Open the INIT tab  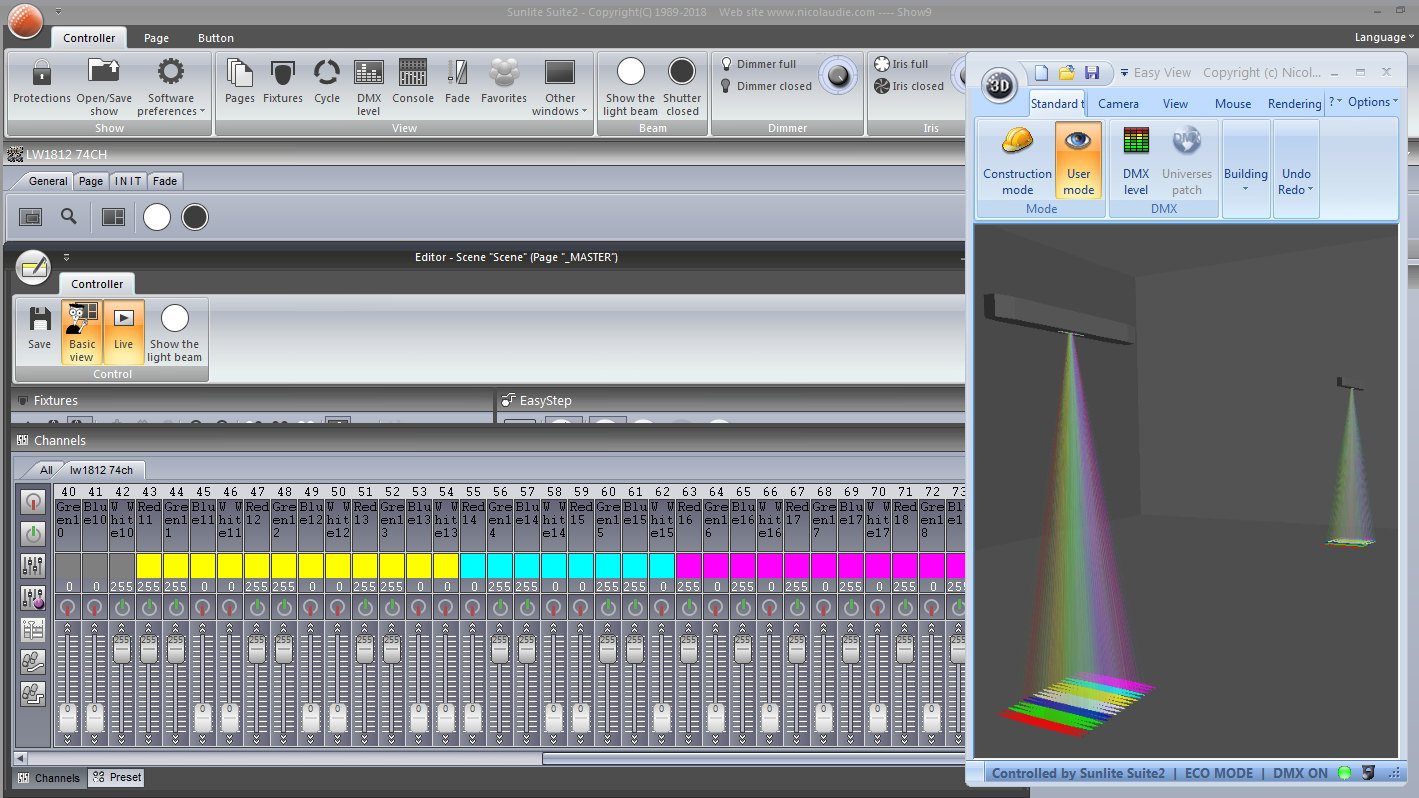[127, 181]
